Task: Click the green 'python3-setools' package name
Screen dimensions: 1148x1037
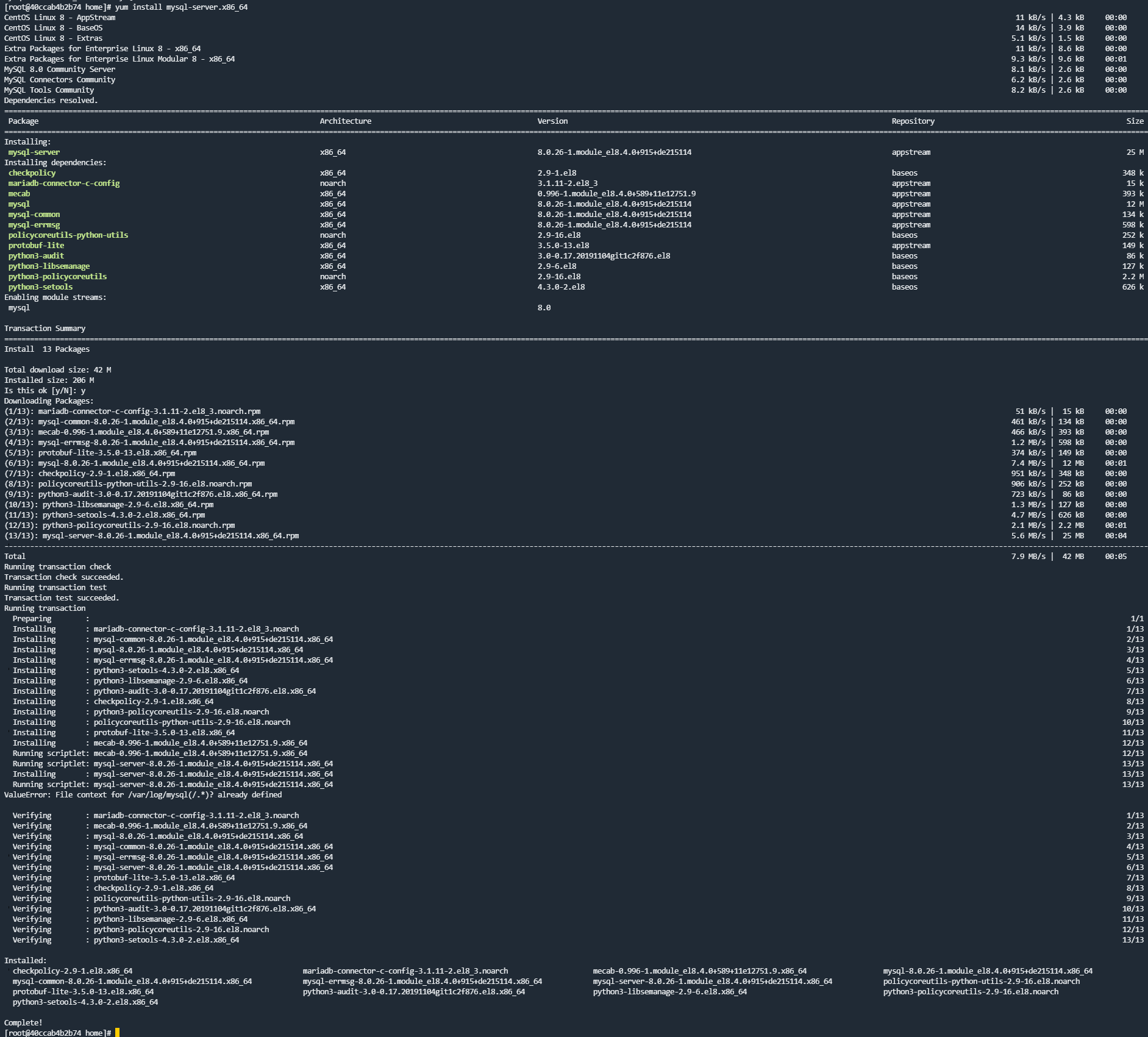Action: click(40, 287)
